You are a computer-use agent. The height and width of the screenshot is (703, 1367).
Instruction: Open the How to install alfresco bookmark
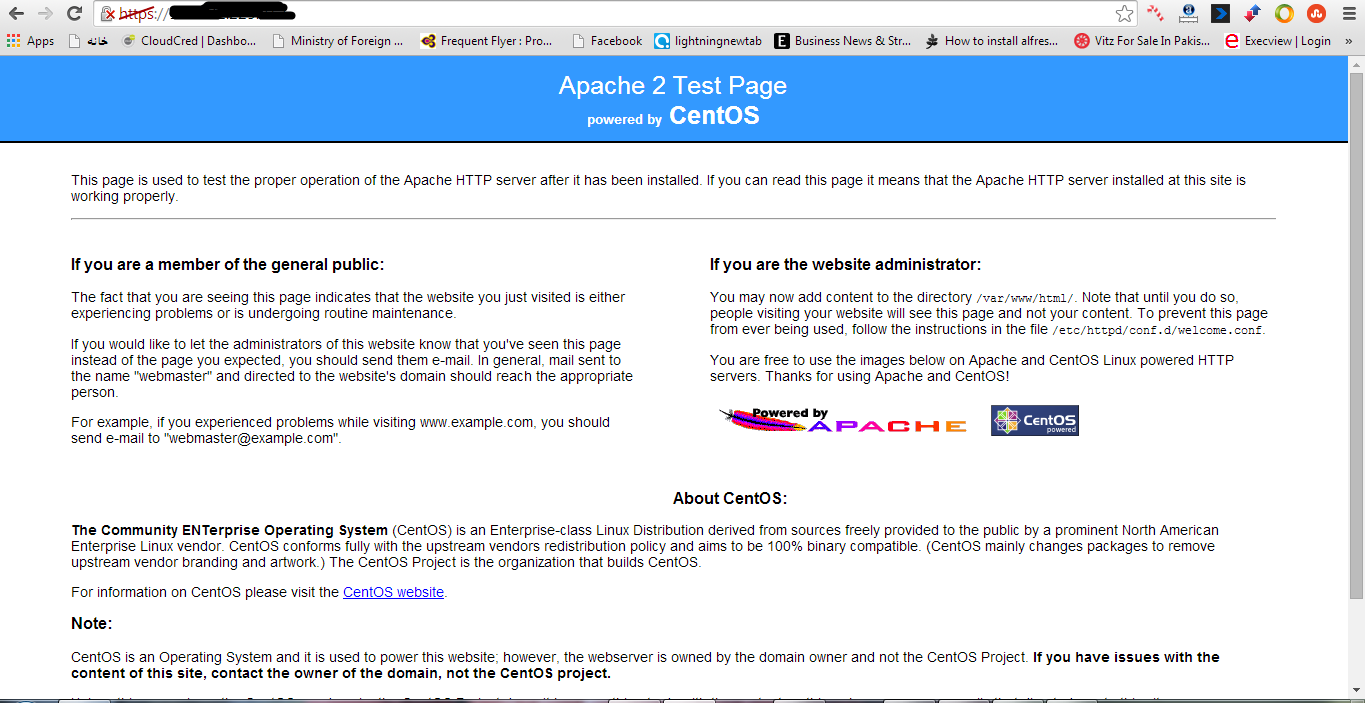(x=993, y=41)
